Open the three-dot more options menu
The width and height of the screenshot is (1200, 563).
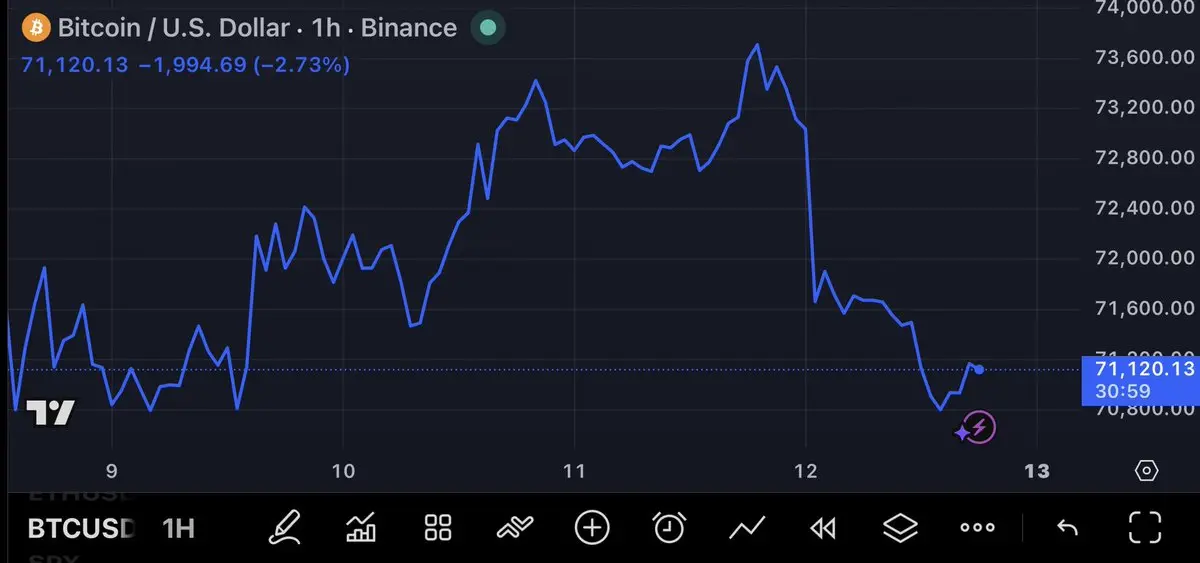pyautogui.click(x=977, y=528)
